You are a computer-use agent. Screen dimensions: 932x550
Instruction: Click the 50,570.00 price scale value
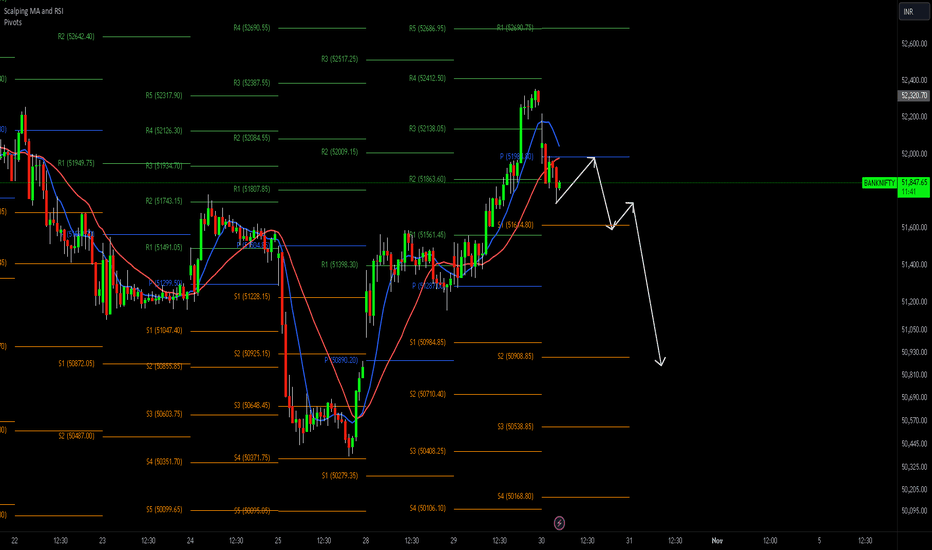(914, 420)
